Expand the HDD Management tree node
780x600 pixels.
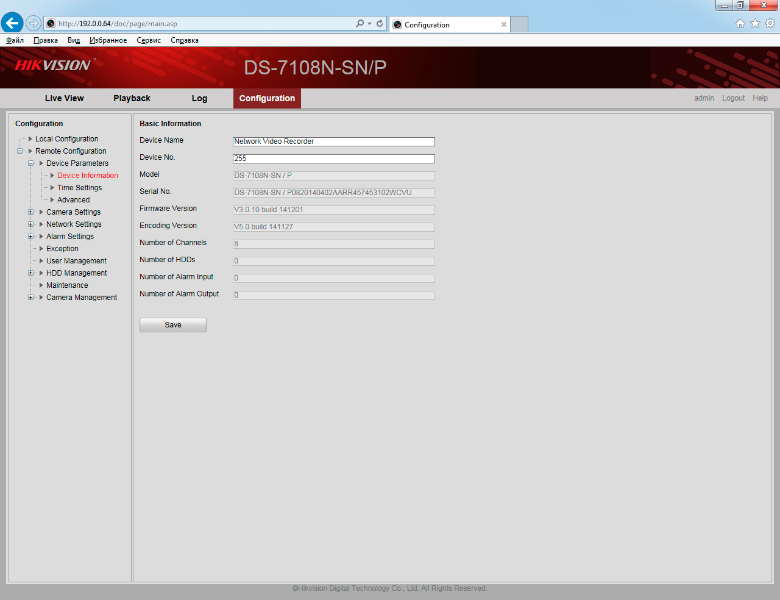31,273
